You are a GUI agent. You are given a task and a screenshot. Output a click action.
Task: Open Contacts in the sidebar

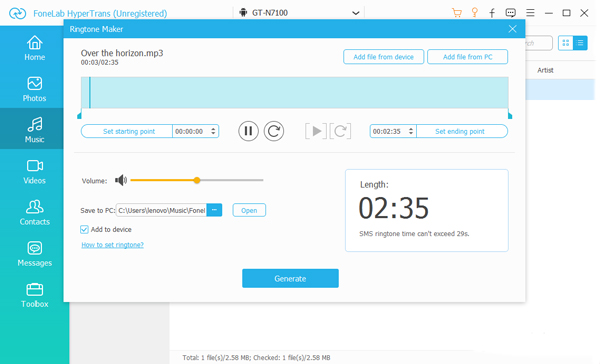[34, 213]
